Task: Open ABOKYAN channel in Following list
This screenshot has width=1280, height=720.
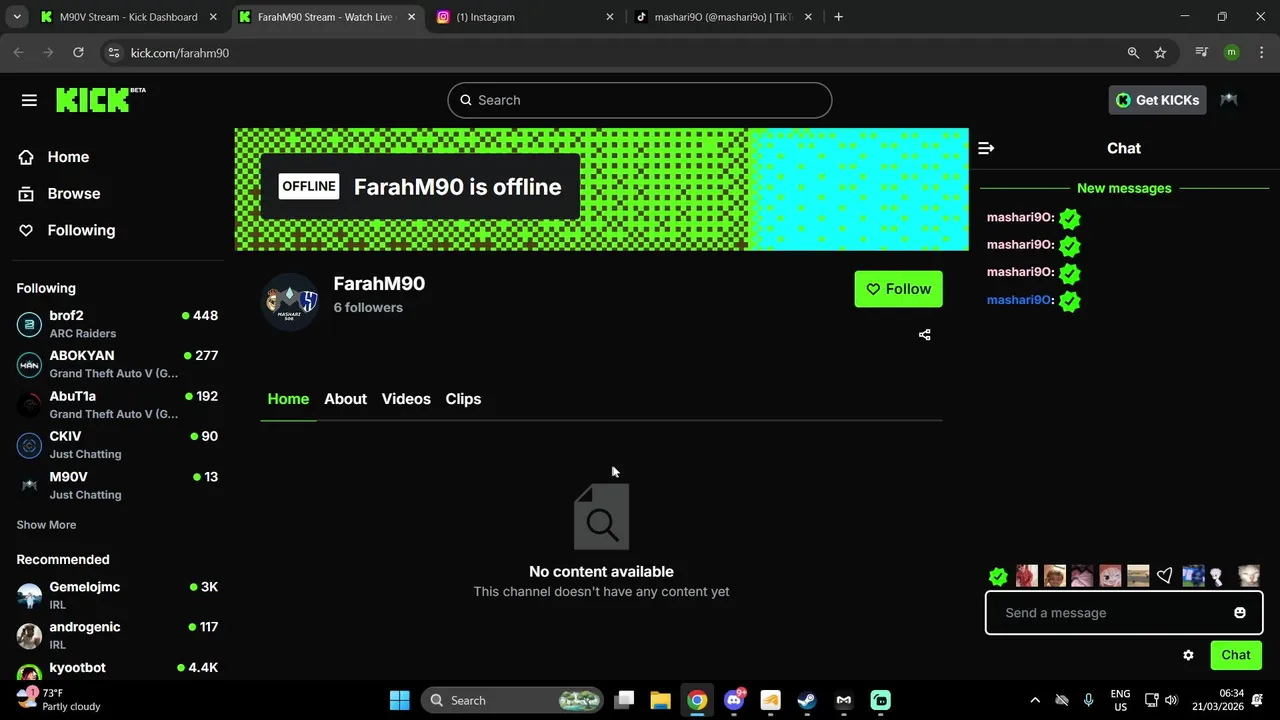Action: point(117,364)
